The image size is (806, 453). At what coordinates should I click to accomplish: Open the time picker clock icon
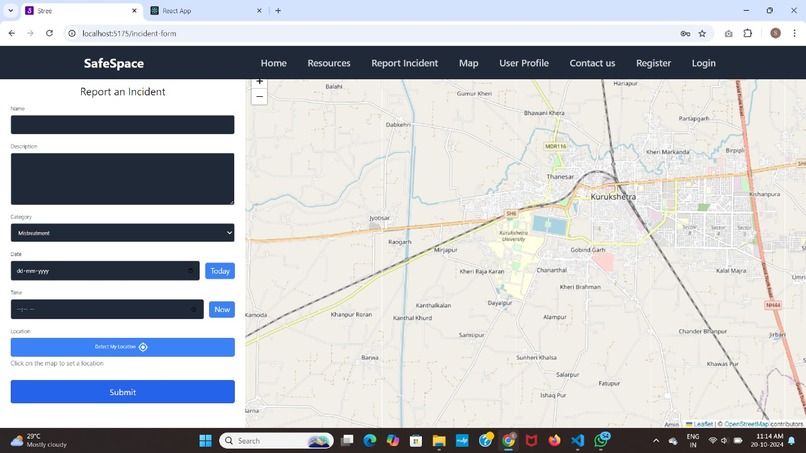(194, 310)
